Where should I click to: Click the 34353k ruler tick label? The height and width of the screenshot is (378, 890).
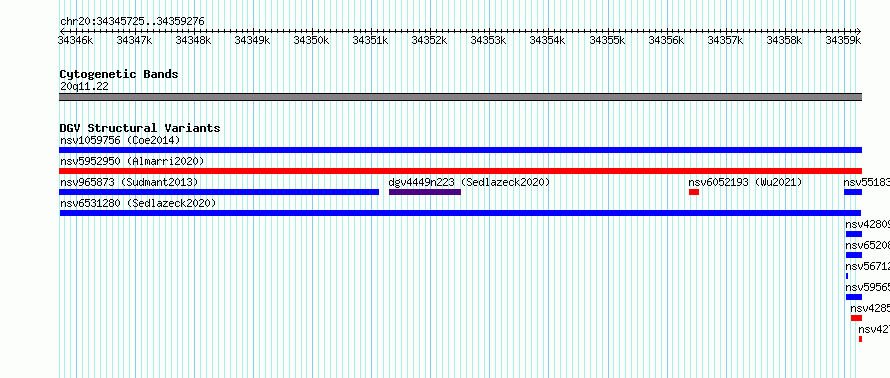click(489, 40)
